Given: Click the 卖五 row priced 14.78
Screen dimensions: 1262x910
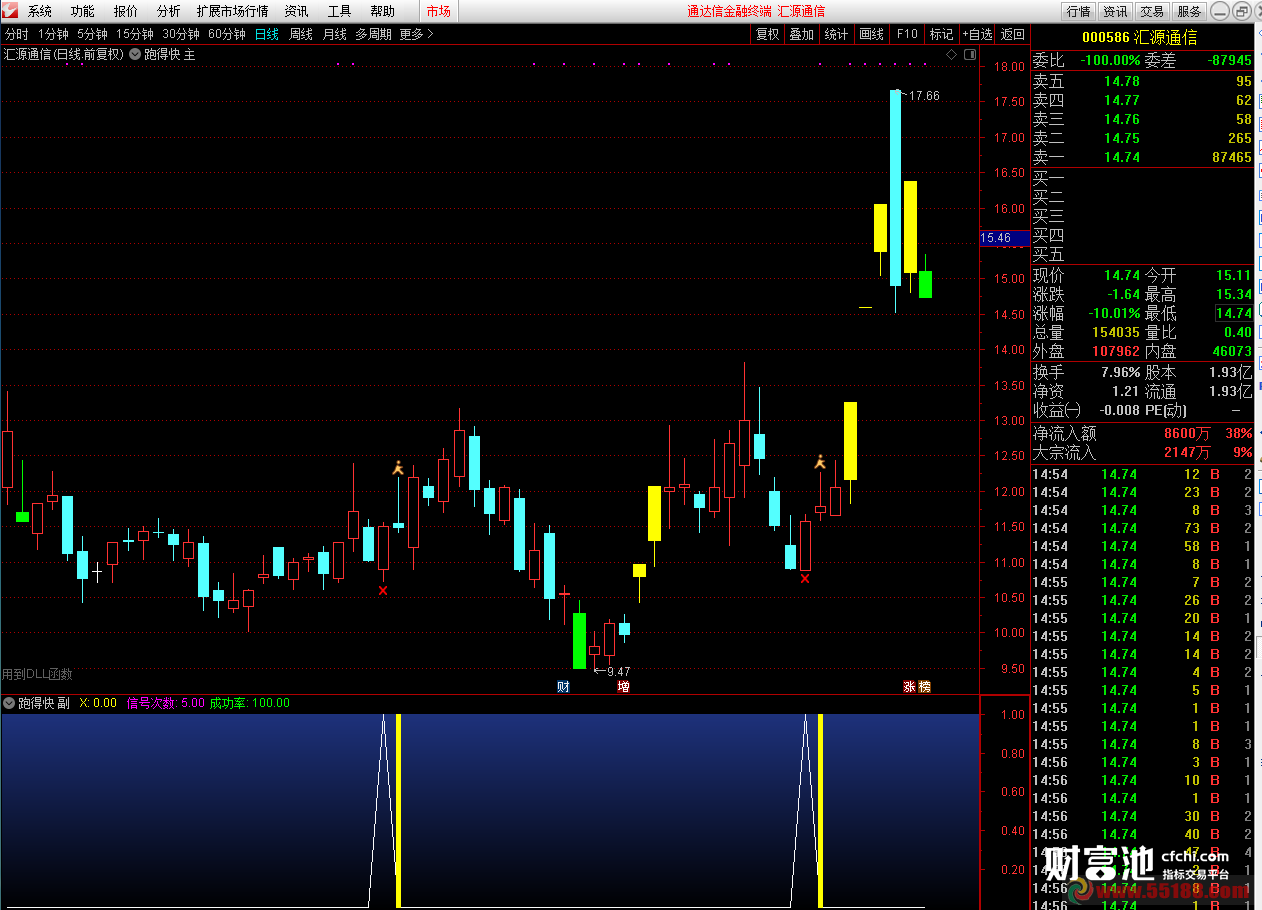Looking at the screenshot, I should 1142,81.
